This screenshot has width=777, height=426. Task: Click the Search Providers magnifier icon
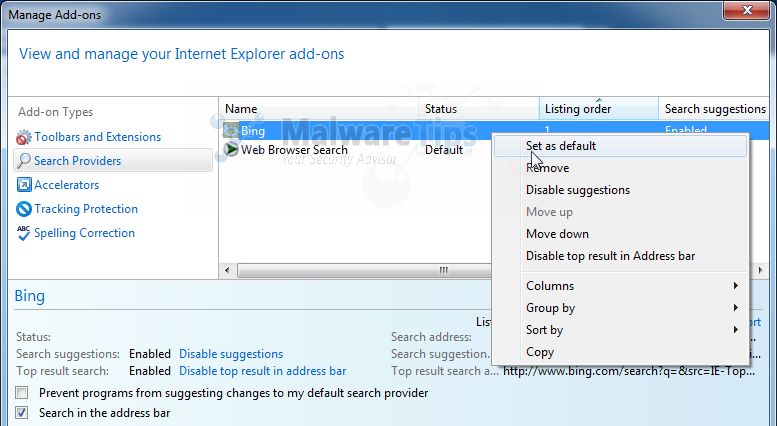(23, 161)
